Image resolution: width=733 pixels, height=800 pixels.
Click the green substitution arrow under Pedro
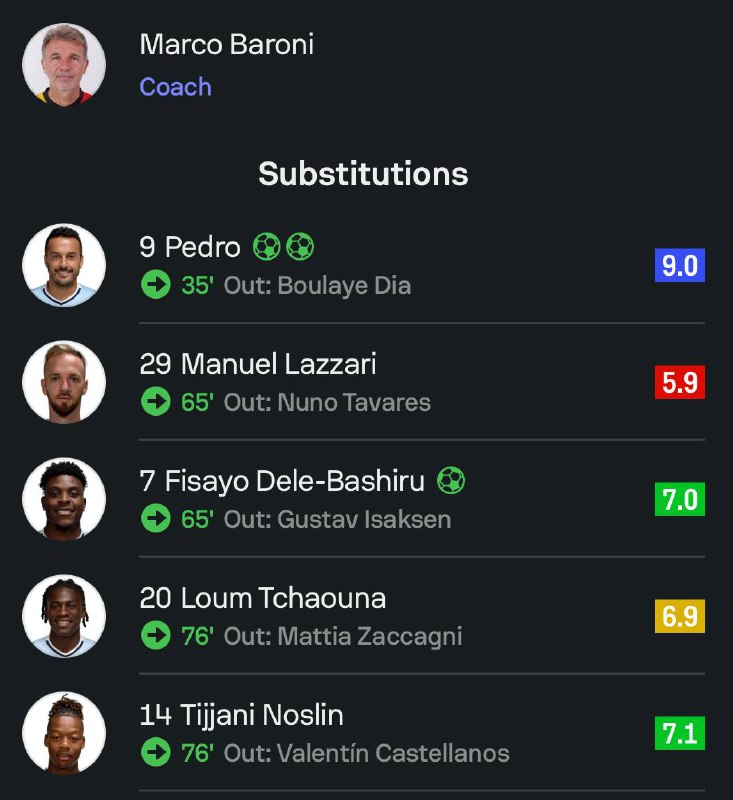[155, 285]
